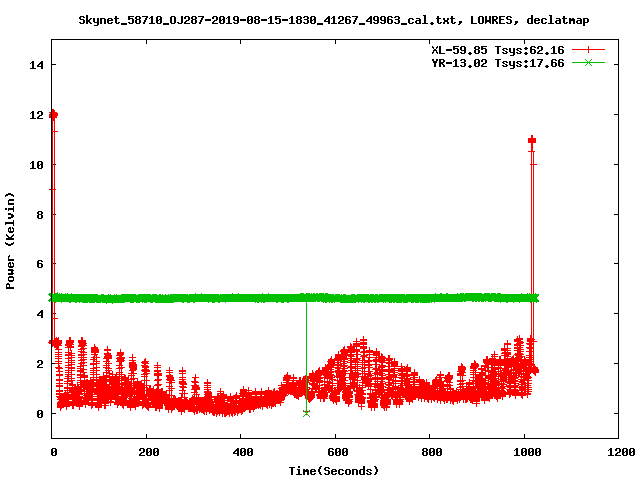Click the red spike peak at 12 Kelvin

[53, 115]
